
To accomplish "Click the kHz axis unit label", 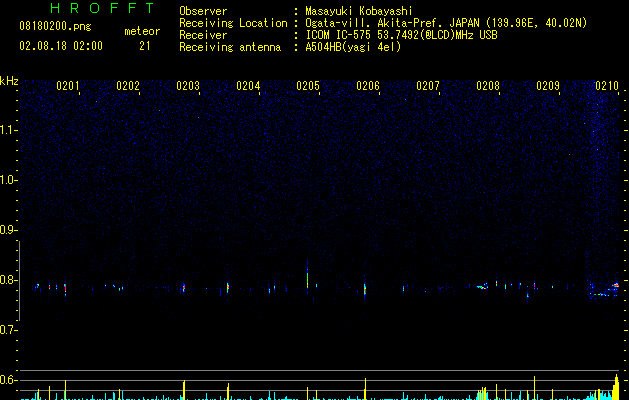I will pyautogui.click(x=9, y=81).
